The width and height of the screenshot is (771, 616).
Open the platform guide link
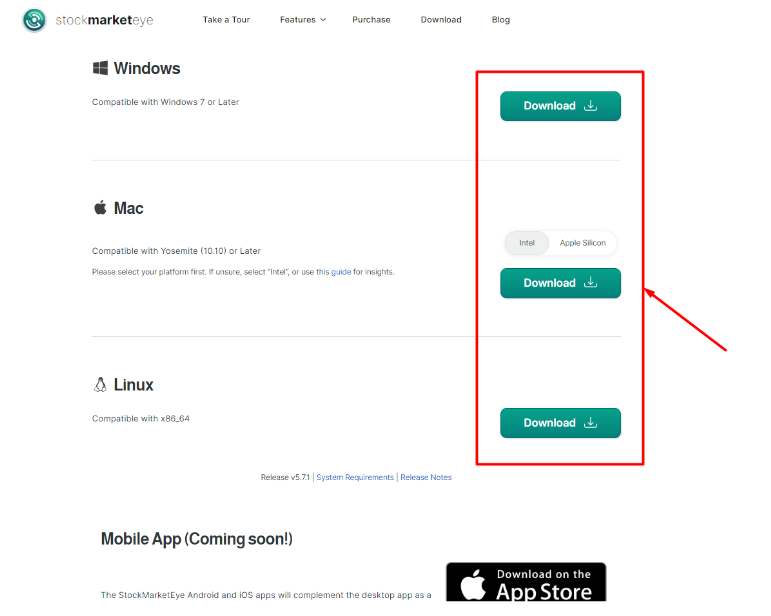(341, 272)
